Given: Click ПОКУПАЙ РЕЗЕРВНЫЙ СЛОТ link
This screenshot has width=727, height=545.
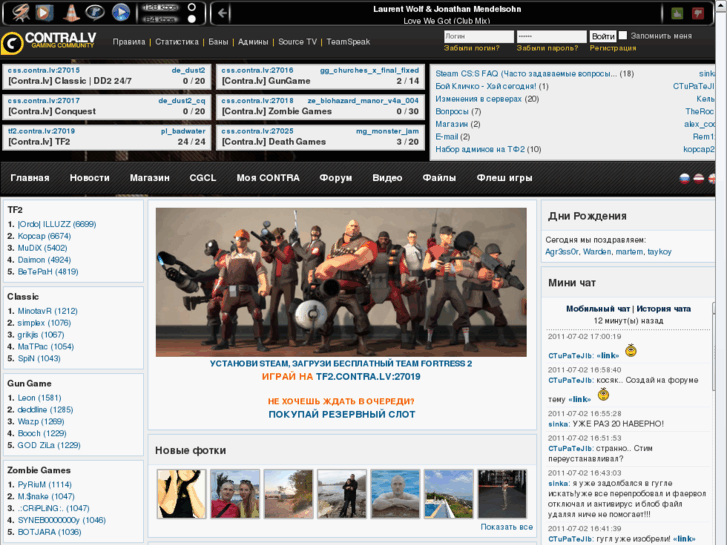Looking at the screenshot, I should pyautogui.click(x=342, y=415).
